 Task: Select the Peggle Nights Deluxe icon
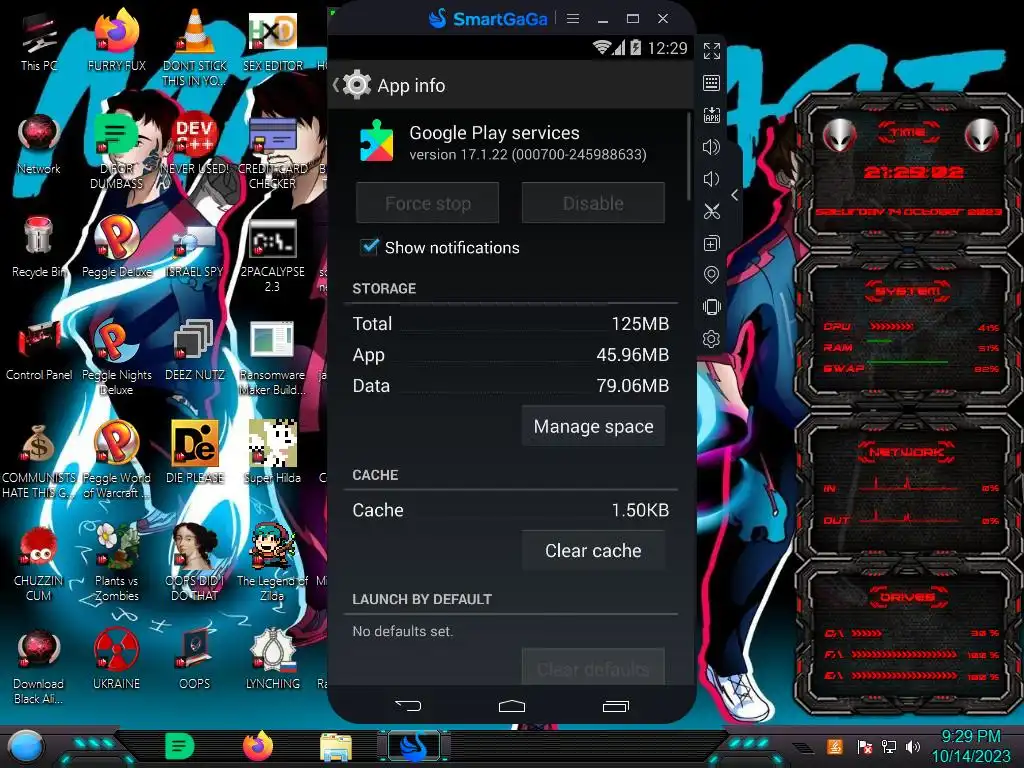point(116,358)
